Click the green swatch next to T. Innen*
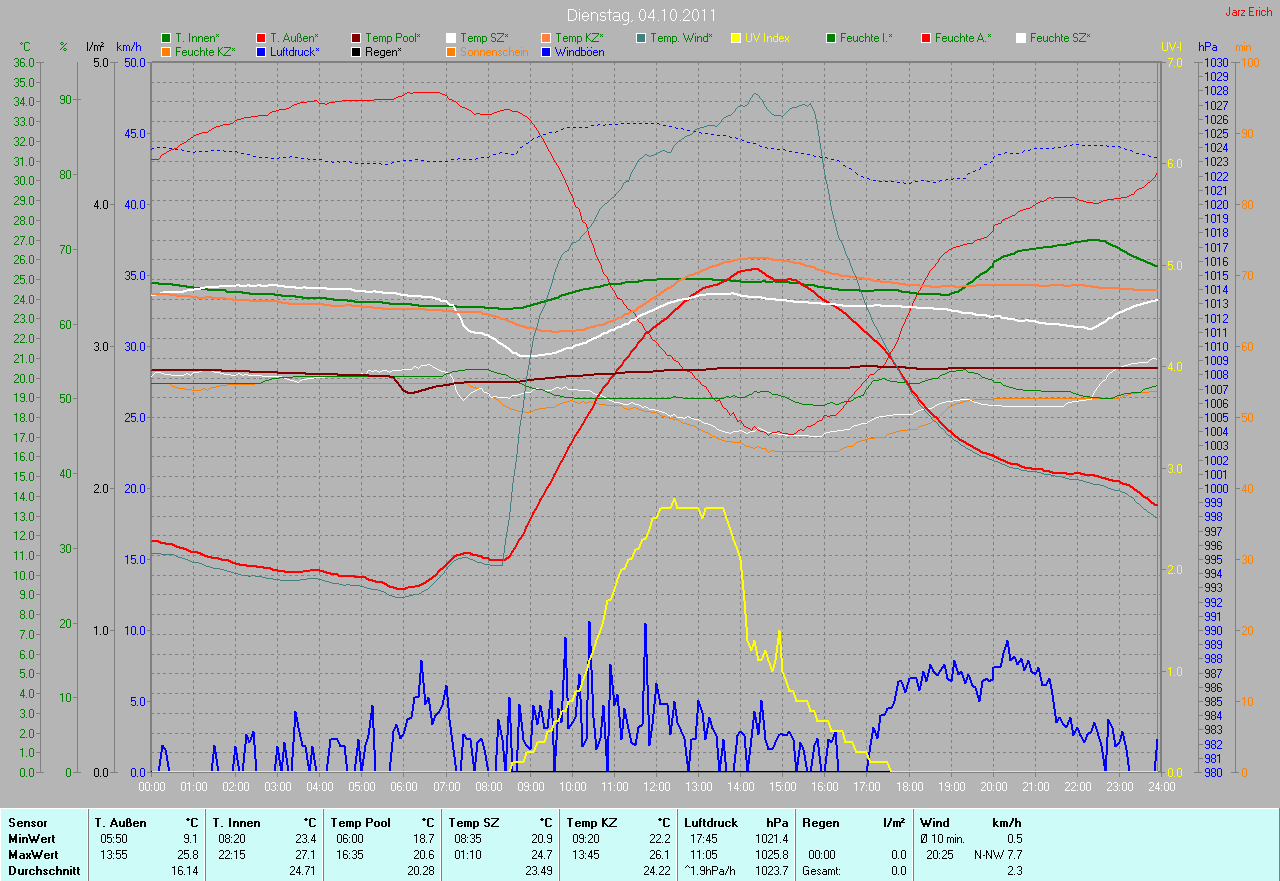 (x=166, y=38)
